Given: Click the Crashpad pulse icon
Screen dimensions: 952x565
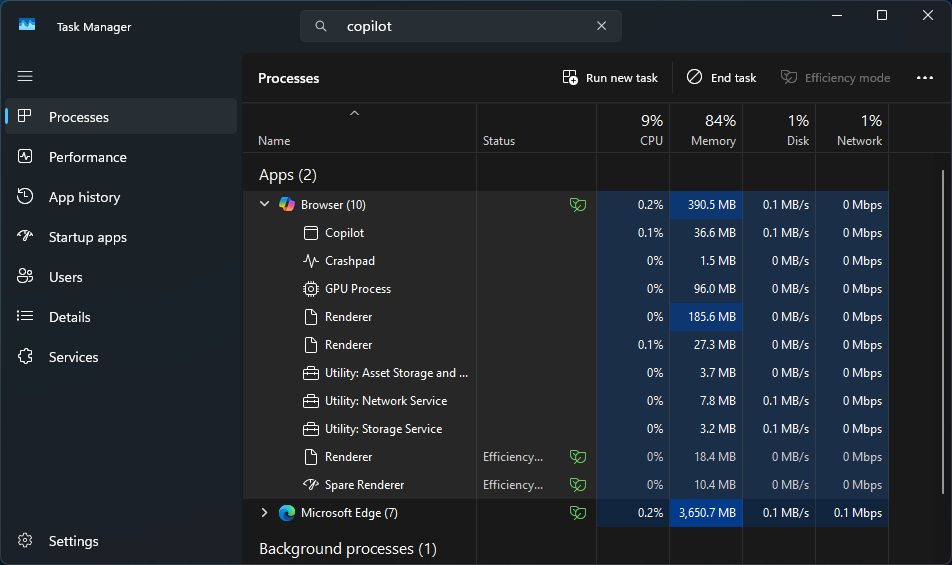Looking at the screenshot, I should pyautogui.click(x=310, y=261).
